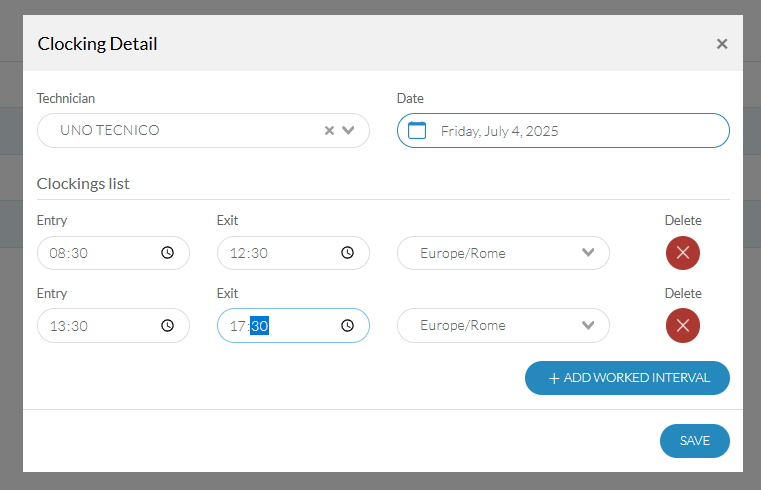
Task: Close the Clocking Detail dialog
Action: pos(722,44)
